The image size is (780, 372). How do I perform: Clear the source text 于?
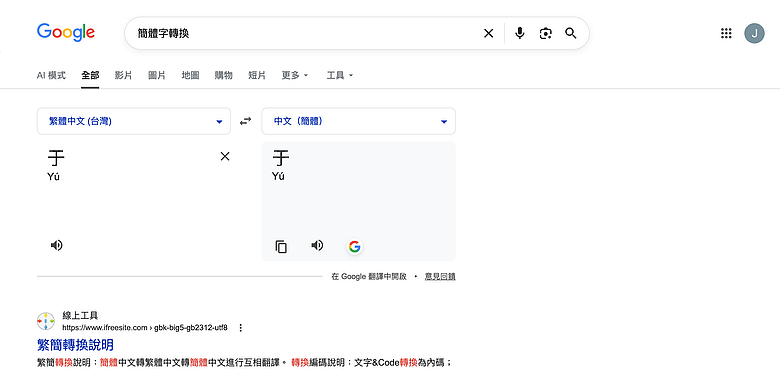(x=225, y=156)
